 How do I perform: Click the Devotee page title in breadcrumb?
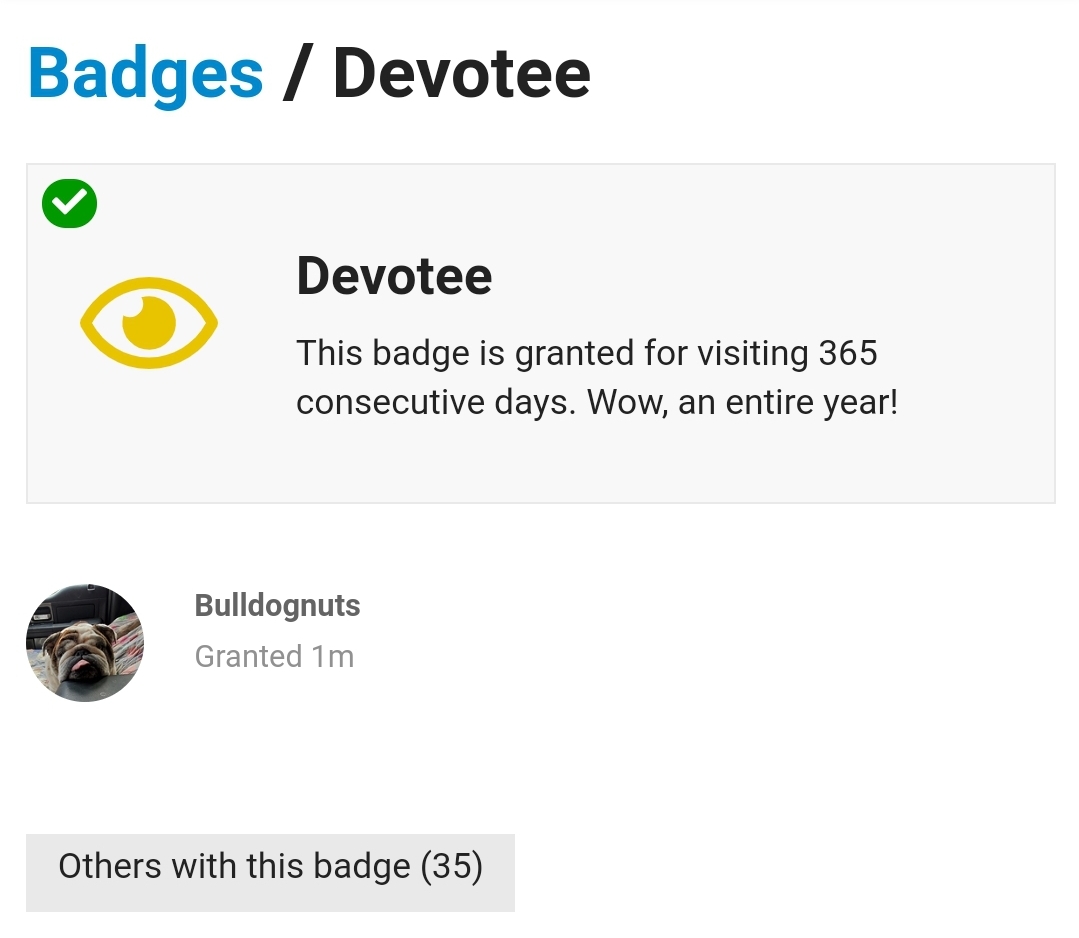pyautogui.click(x=462, y=74)
